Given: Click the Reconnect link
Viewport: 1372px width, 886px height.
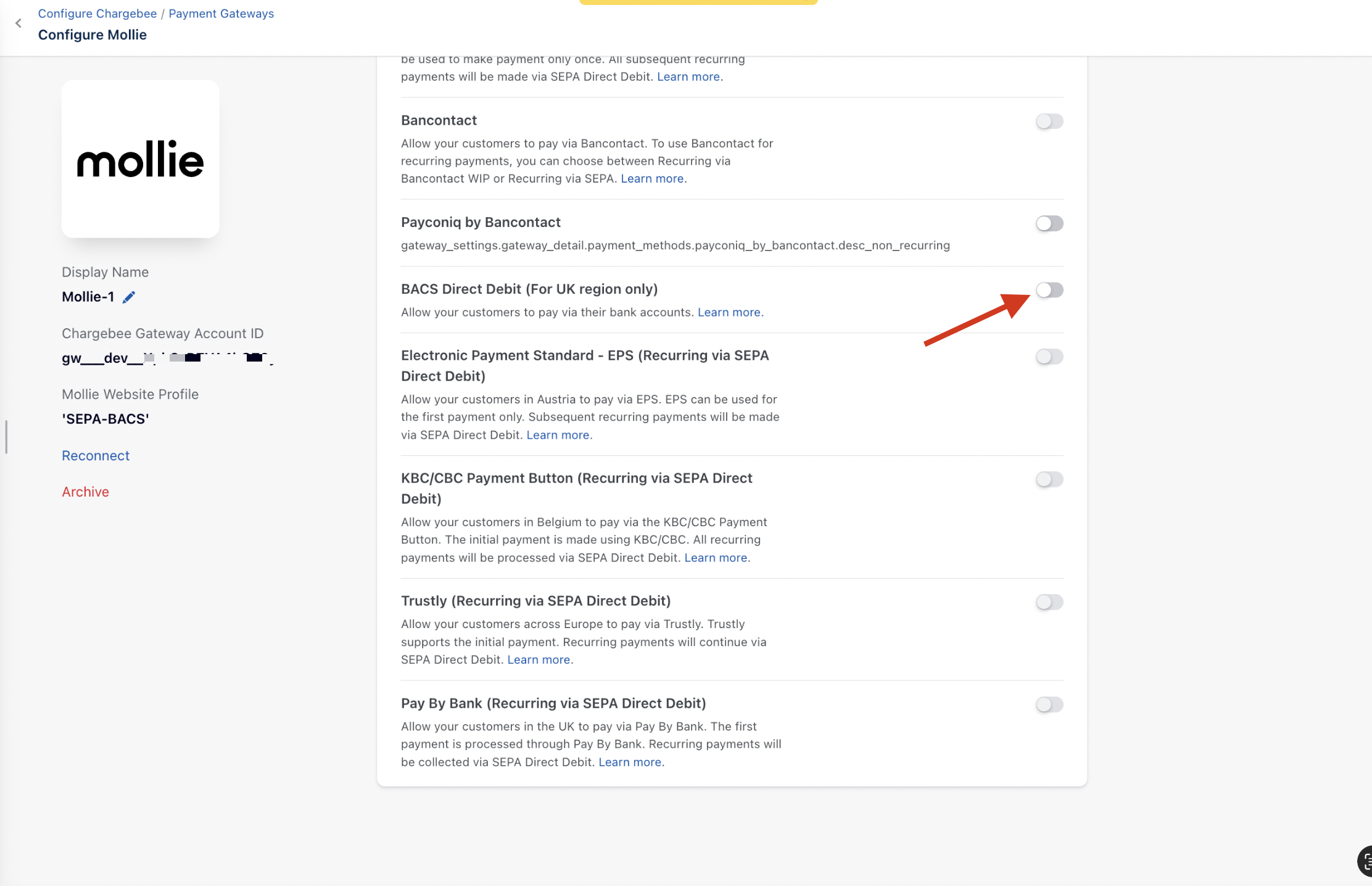Looking at the screenshot, I should click(x=96, y=456).
